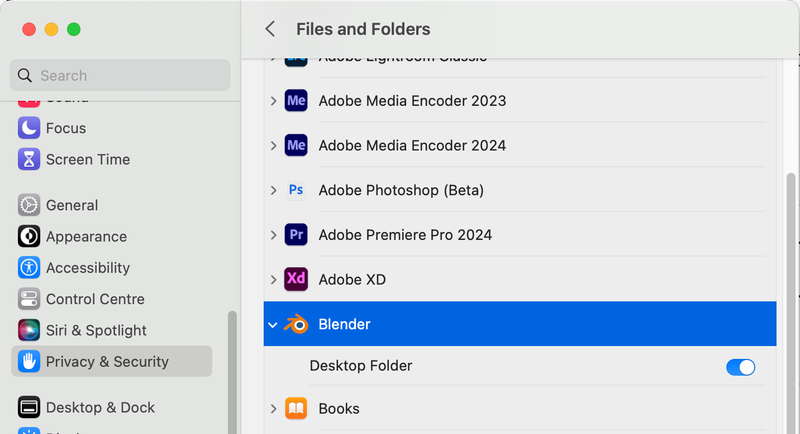Go back using the back chevron

(x=270, y=29)
